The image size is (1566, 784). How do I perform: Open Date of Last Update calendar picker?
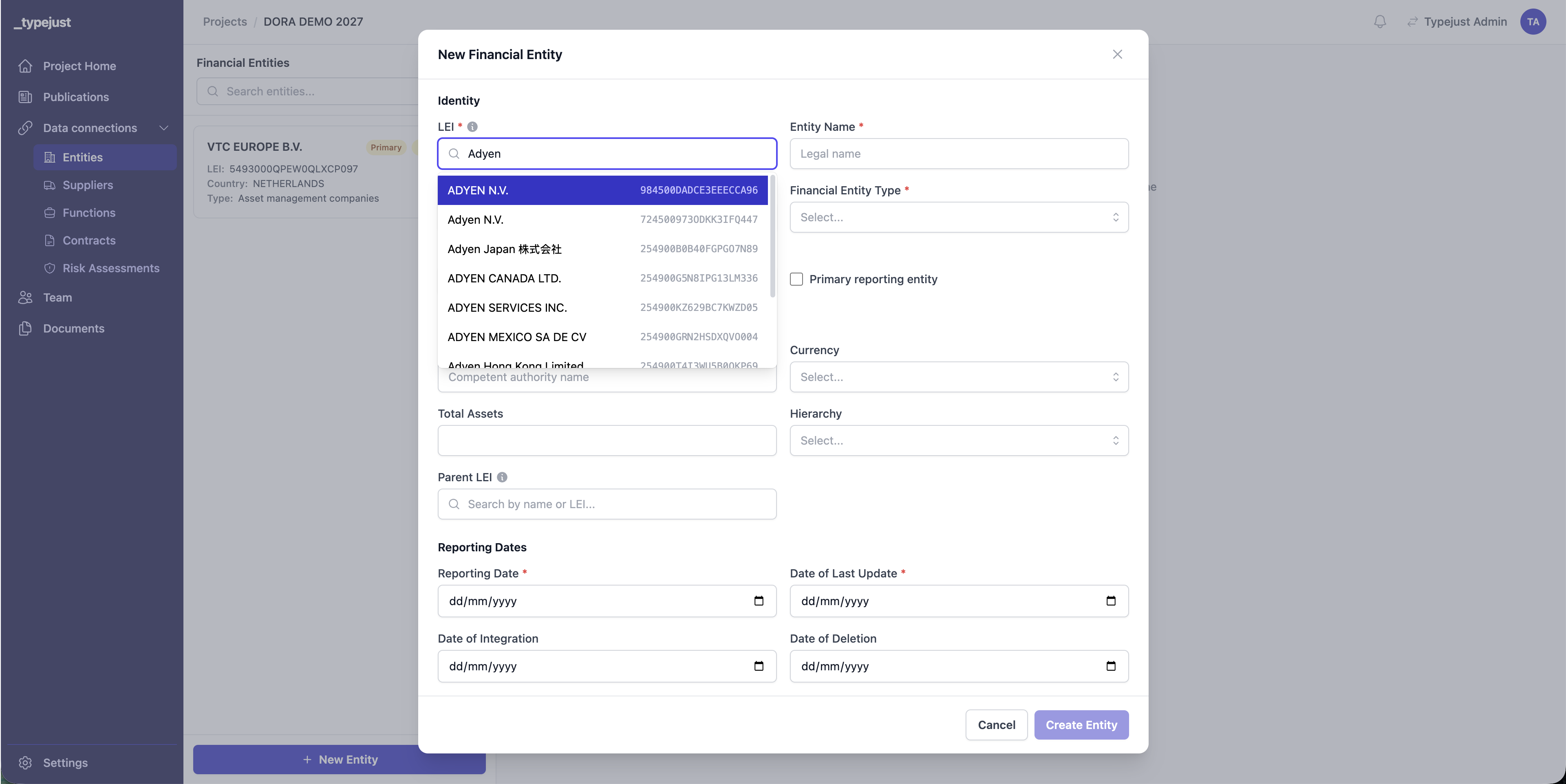[1111, 601]
